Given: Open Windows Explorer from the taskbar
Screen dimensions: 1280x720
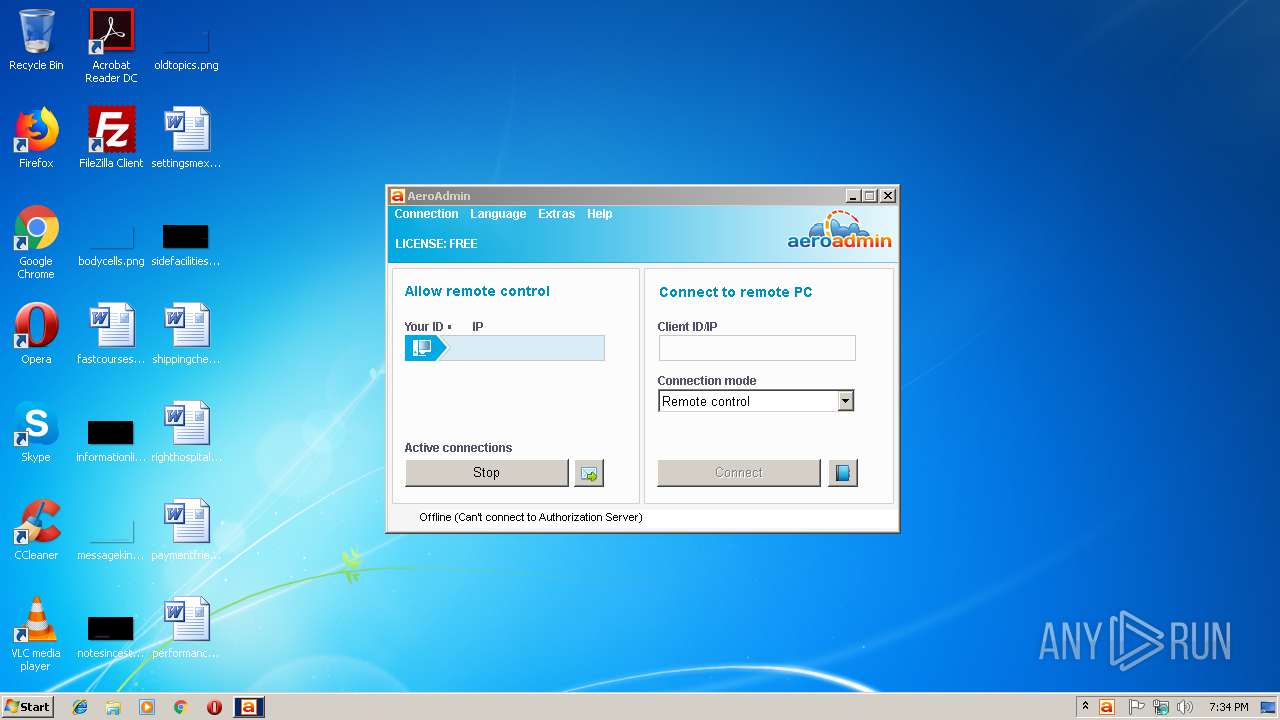Looking at the screenshot, I should click(x=113, y=707).
